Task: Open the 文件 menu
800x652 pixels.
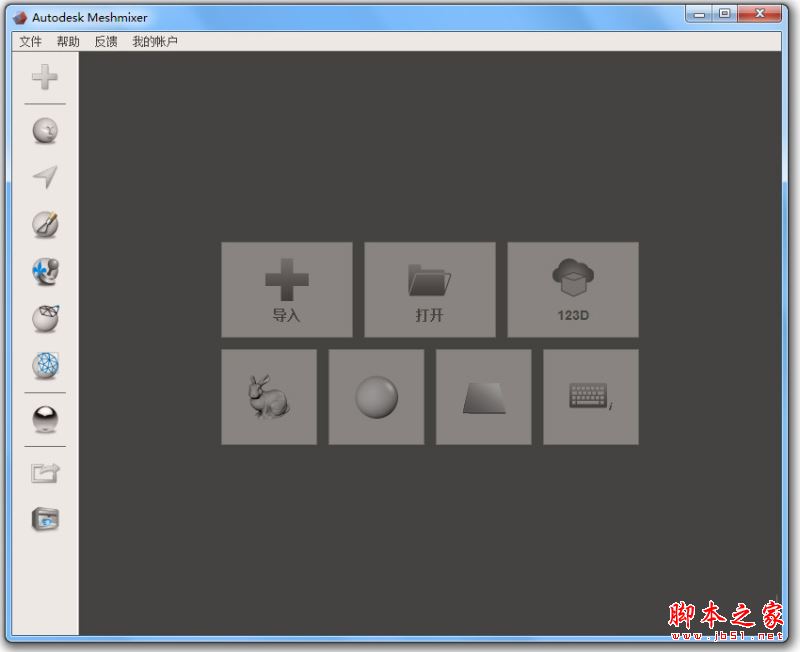Action: point(30,41)
